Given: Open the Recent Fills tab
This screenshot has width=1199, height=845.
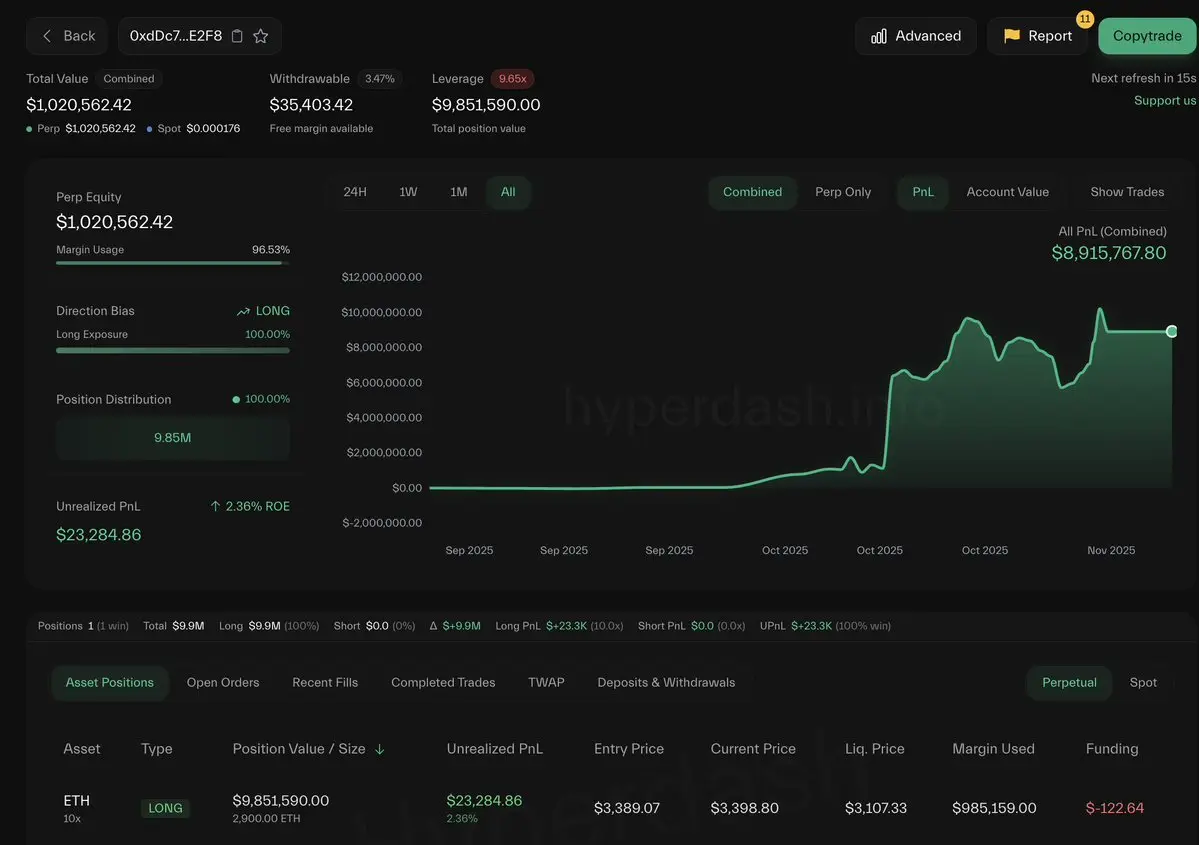Looking at the screenshot, I should coord(325,682).
